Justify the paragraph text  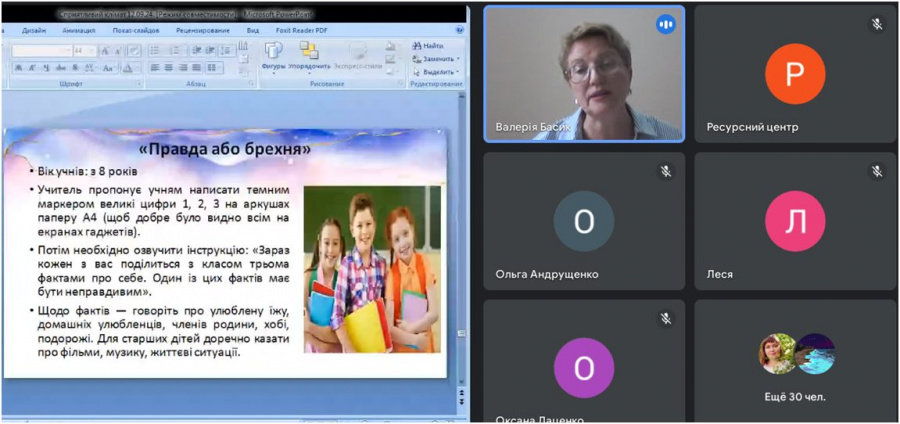coord(196,68)
